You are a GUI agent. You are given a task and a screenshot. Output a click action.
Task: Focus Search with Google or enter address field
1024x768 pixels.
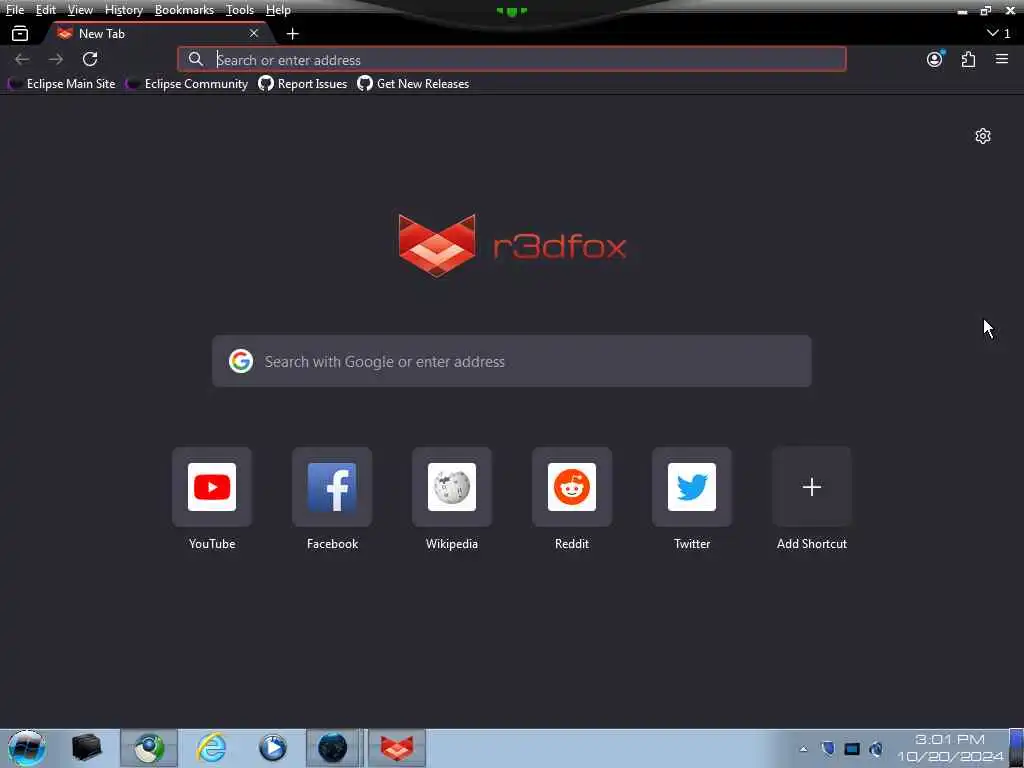click(x=512, y=361)
